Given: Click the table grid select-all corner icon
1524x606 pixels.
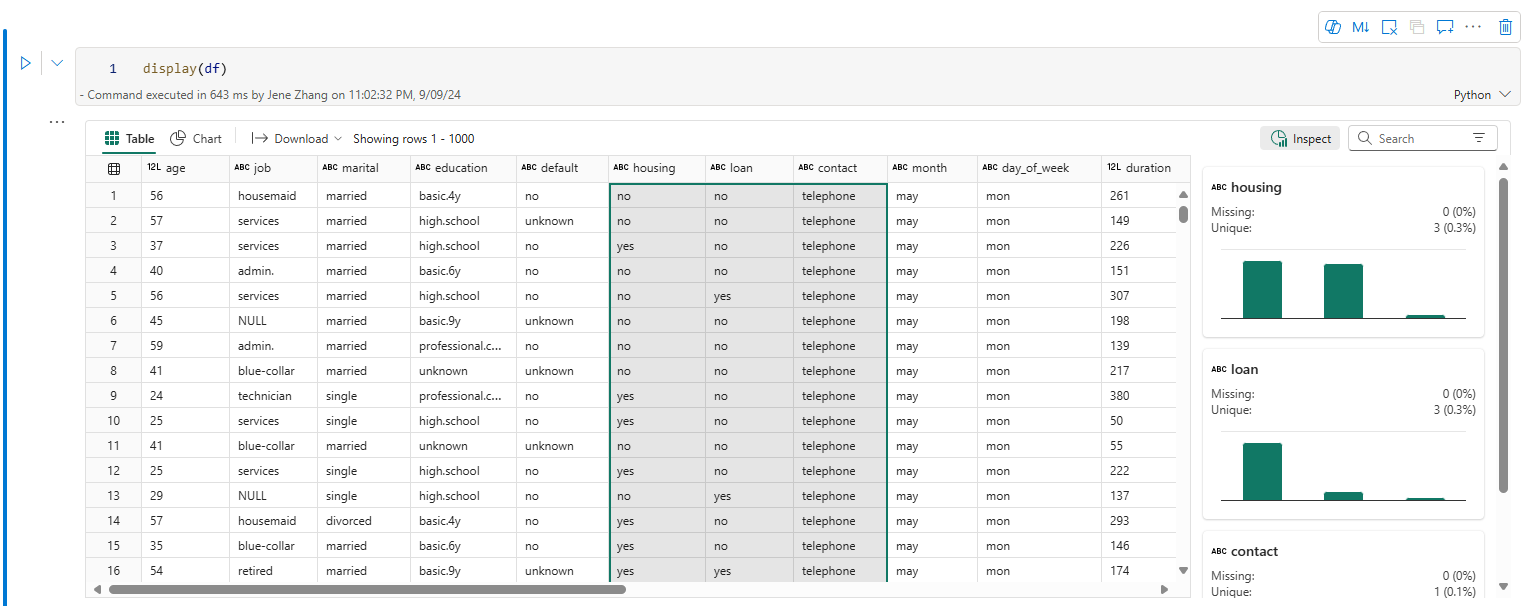Looking at the screenshot, I should point(114,168).
